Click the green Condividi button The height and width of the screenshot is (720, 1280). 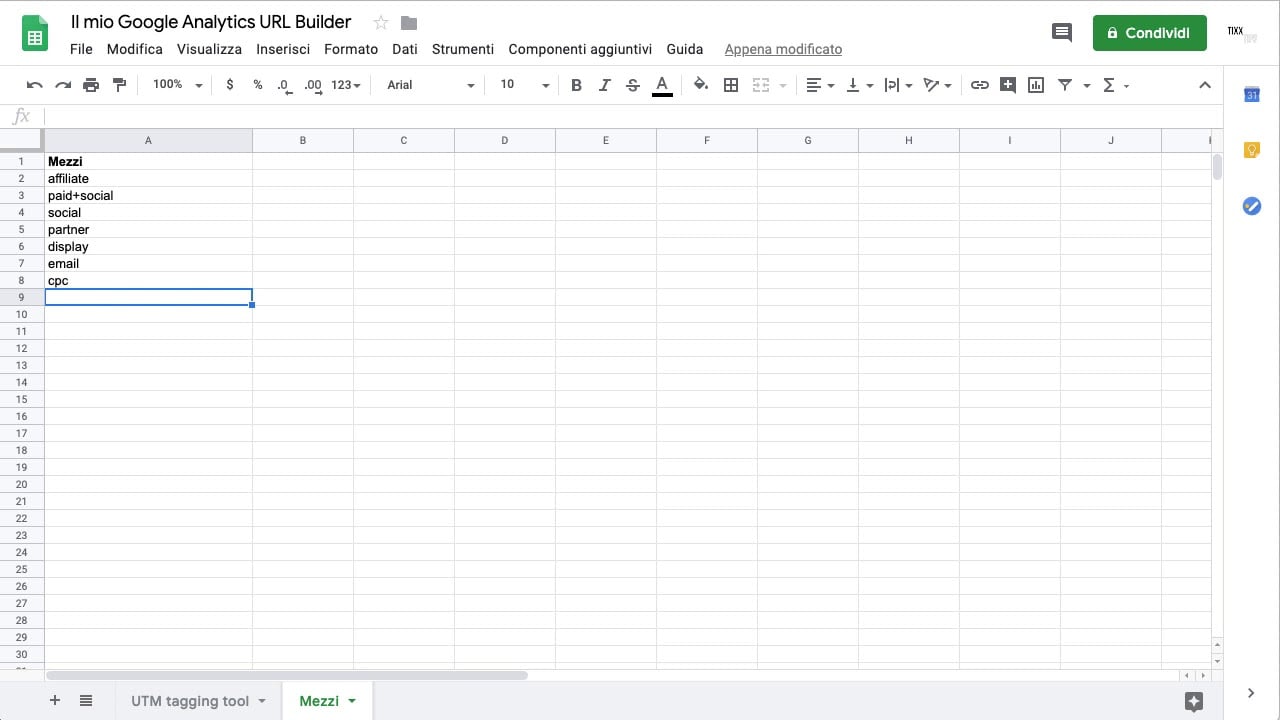1149,33
